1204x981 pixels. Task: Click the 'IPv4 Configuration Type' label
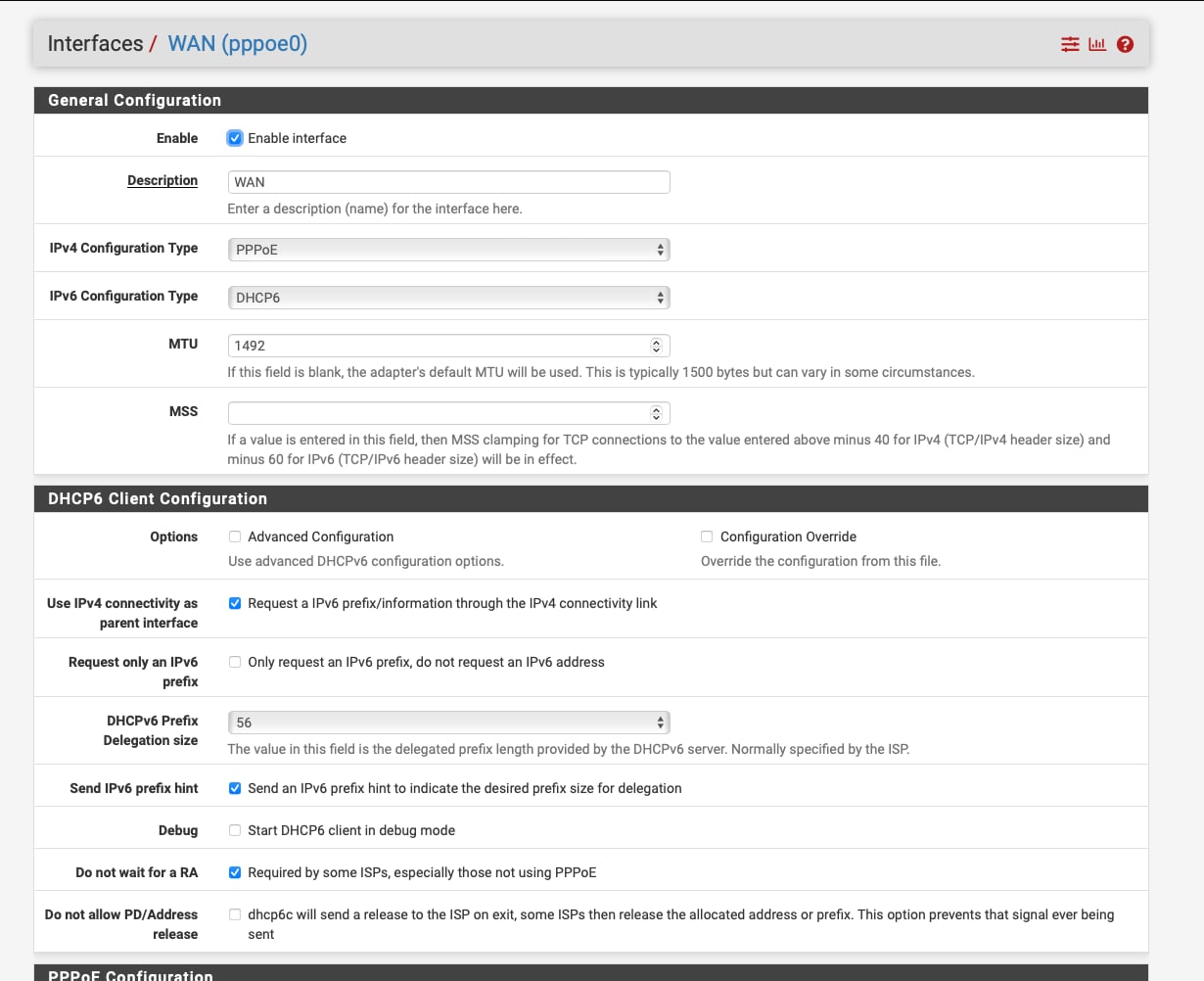coord(123,248)
